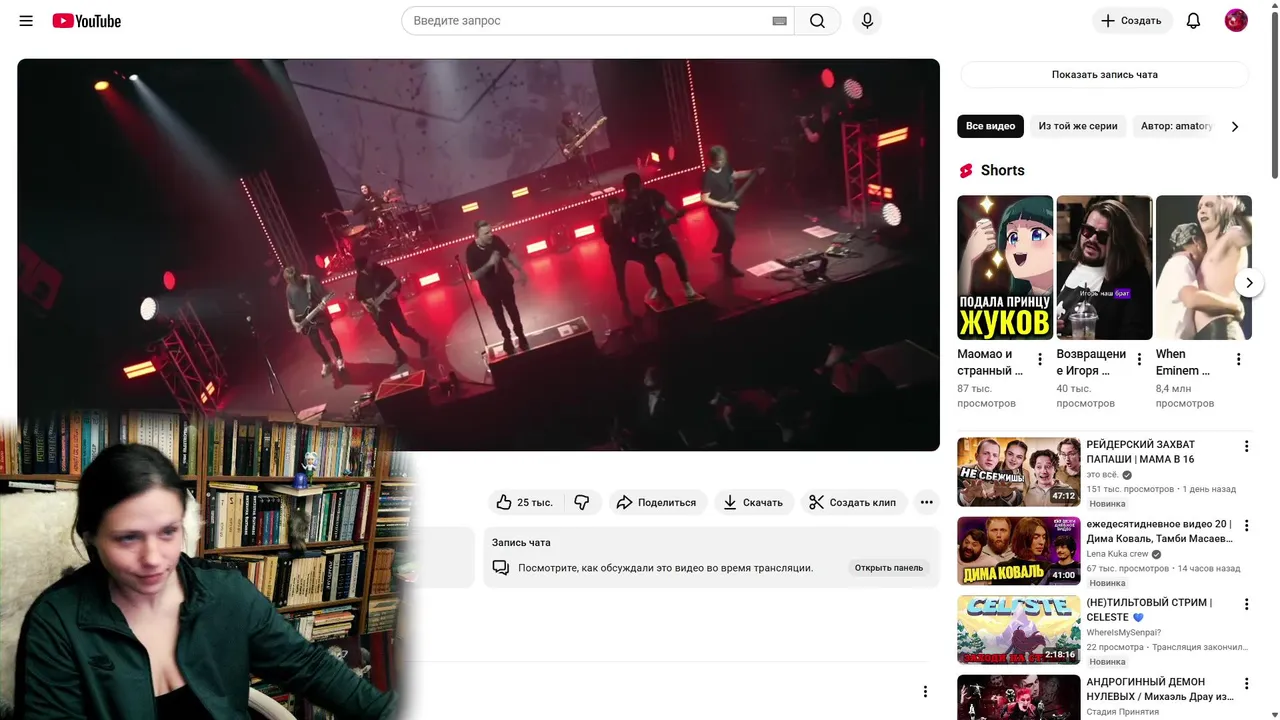Click Создать клип scissors button
This screenshot has width=1280, height=720.
click(x=853, y=502)
